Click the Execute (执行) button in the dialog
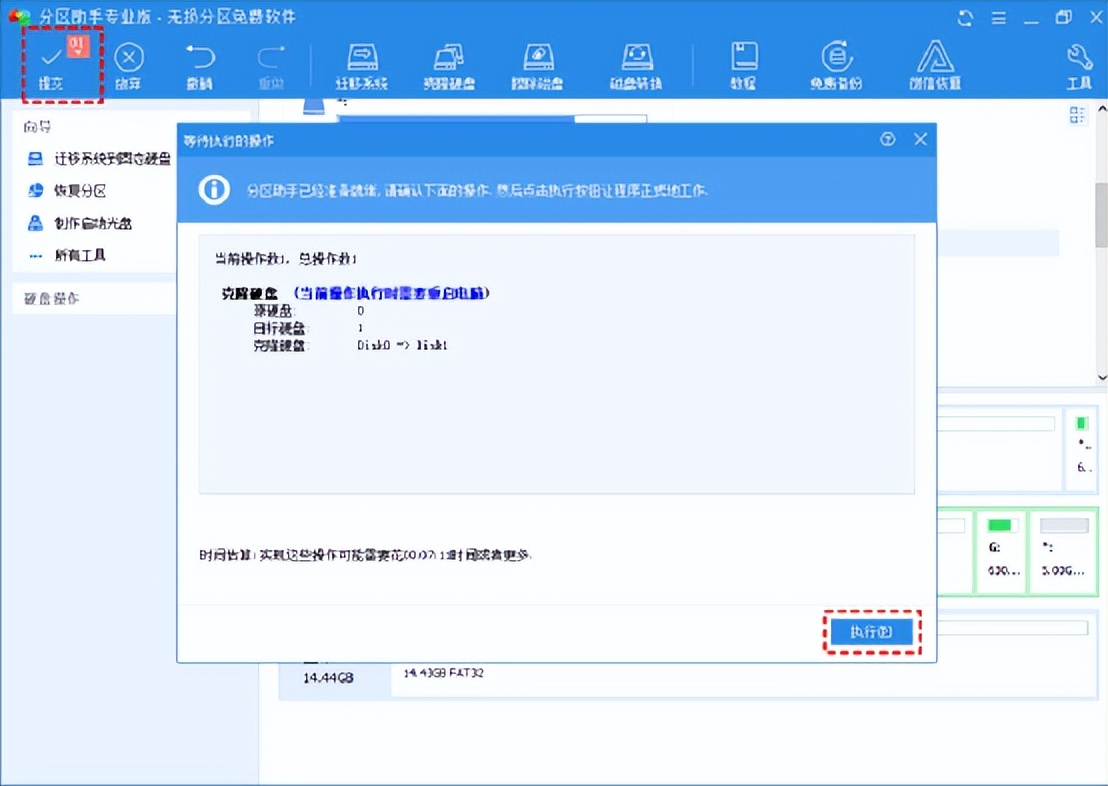Viewport: 1108px width, 786px height. pyautogui.click(x=871, y=631)
